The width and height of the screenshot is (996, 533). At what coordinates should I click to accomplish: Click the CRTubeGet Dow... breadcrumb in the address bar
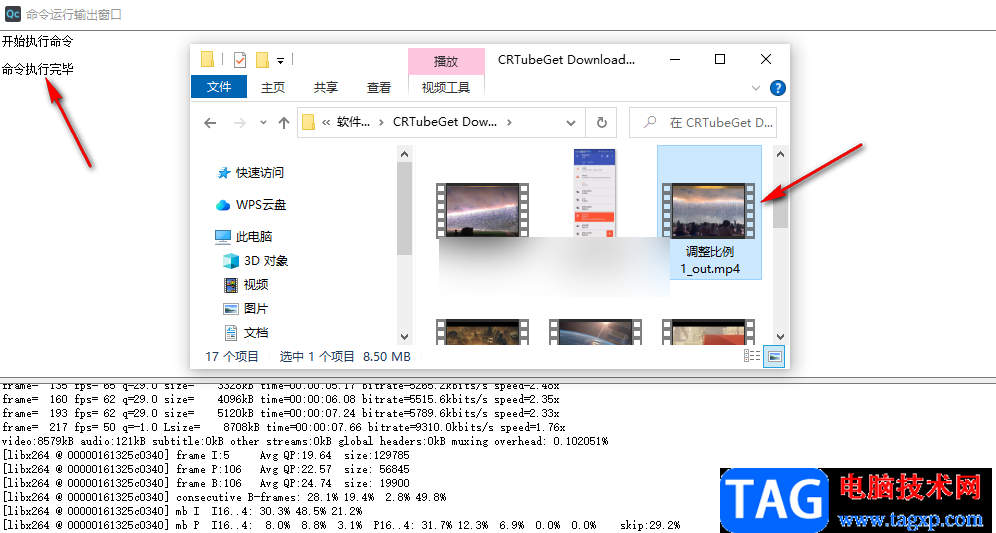[445, 122]
